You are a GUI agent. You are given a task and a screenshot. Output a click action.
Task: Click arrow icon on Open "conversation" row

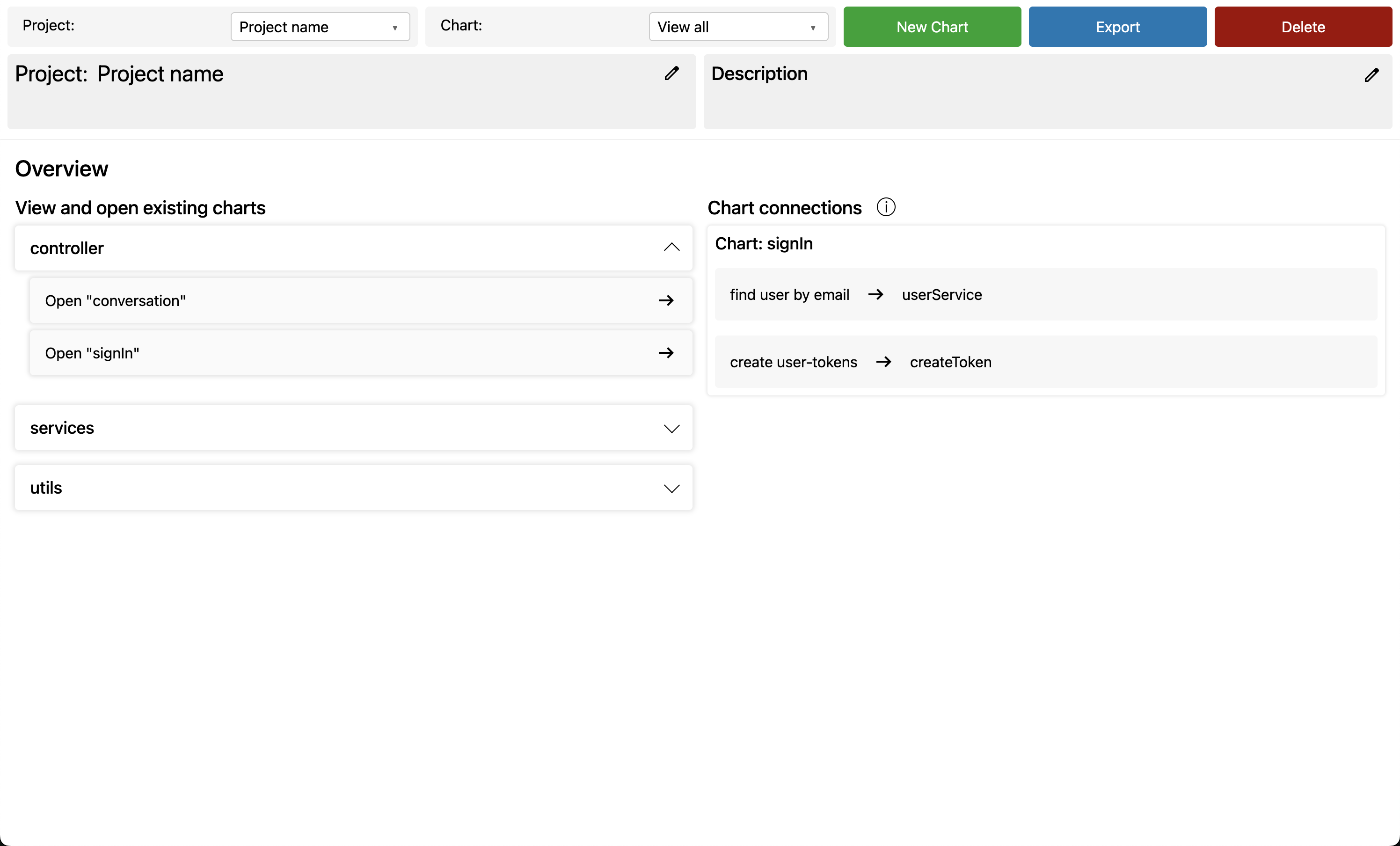(666, 300)
